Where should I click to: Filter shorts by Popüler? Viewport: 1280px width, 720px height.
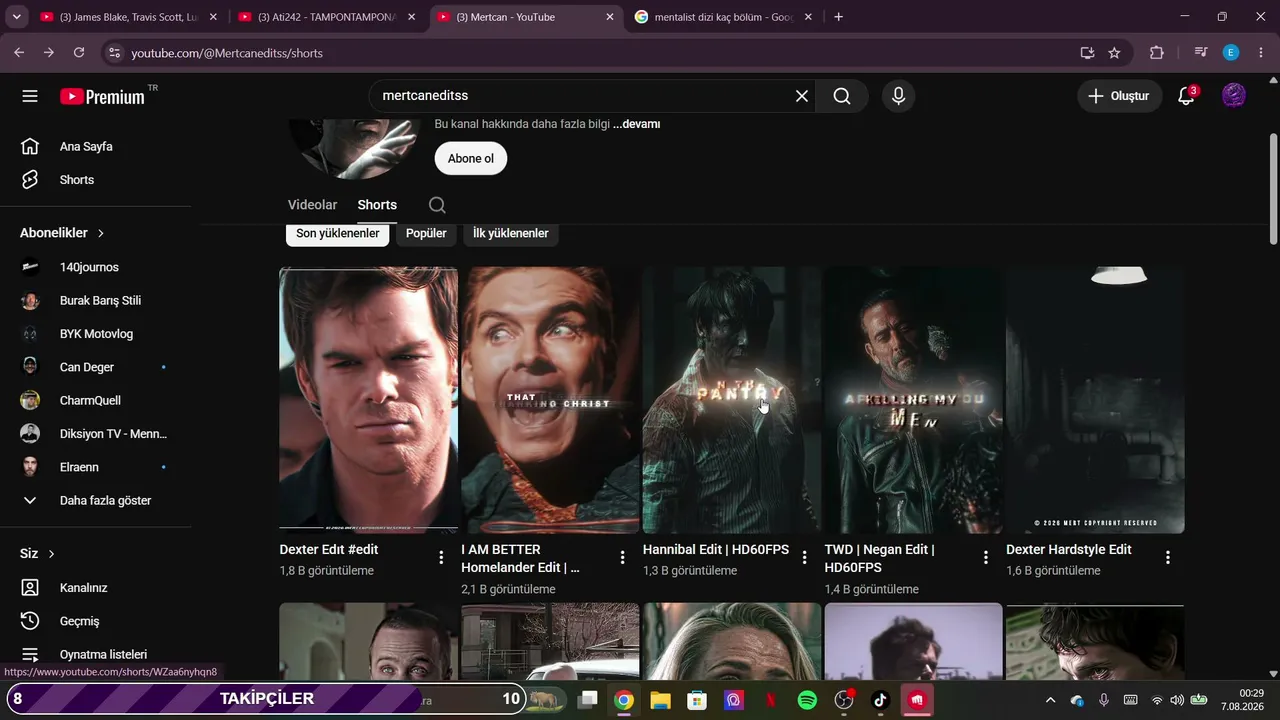point(426,233)
